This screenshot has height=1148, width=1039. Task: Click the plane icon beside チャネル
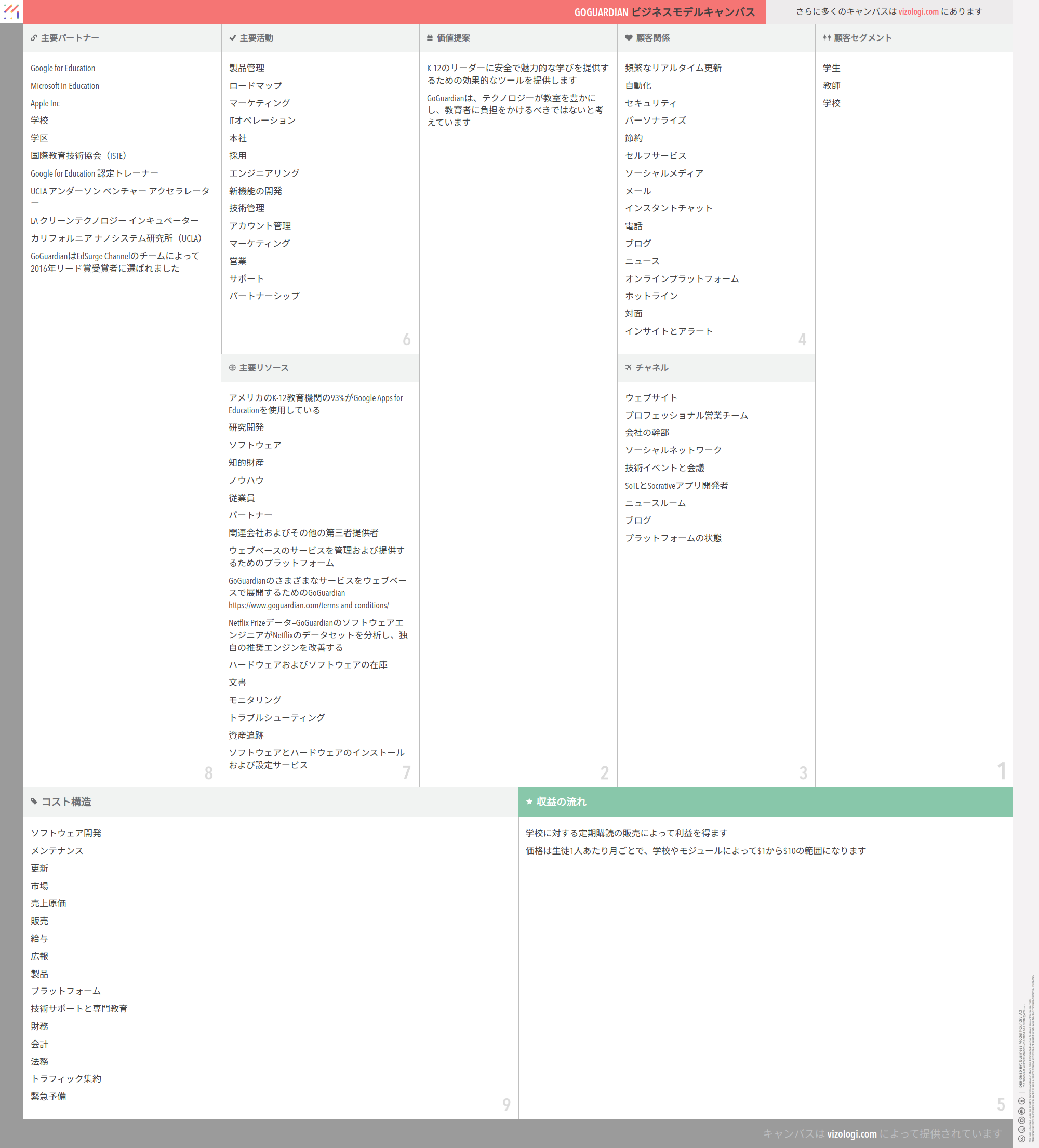pyautogui.click(x=628, y=368)
